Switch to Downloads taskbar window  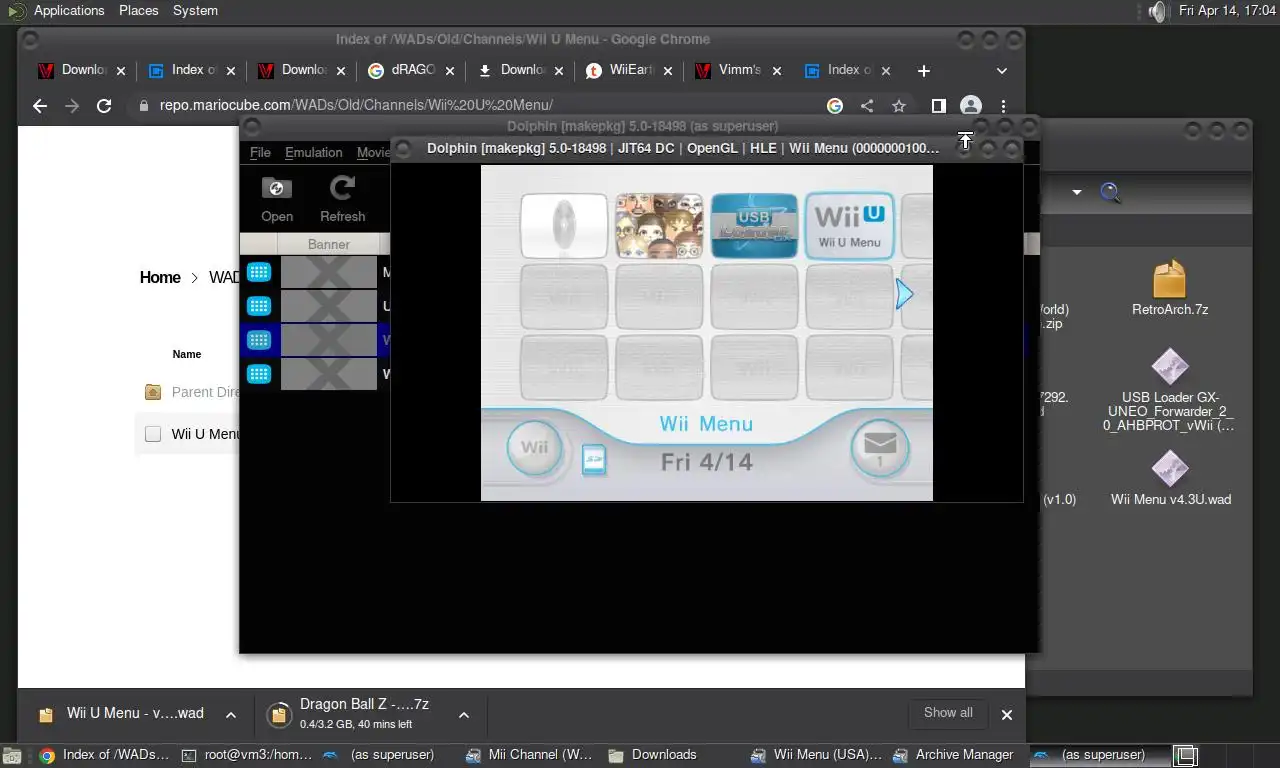(x=652, y=755)
